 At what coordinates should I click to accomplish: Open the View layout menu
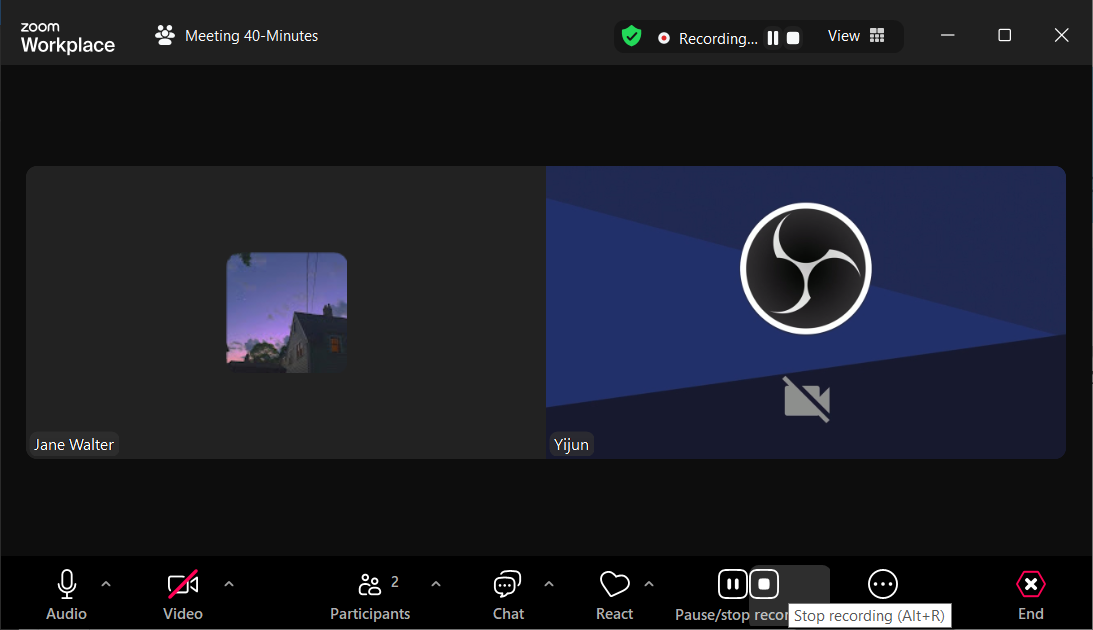click(856, 36)
